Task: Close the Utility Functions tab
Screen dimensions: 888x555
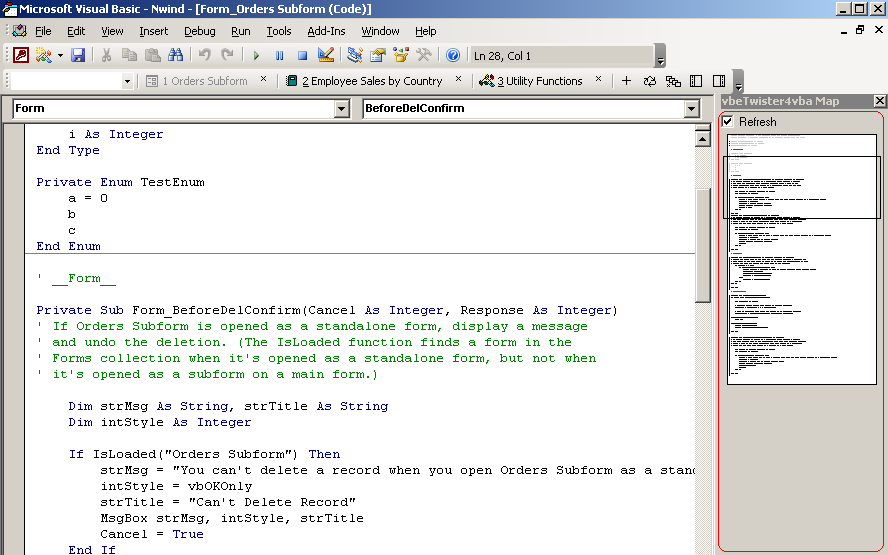Action: click(x=599, y=79)
